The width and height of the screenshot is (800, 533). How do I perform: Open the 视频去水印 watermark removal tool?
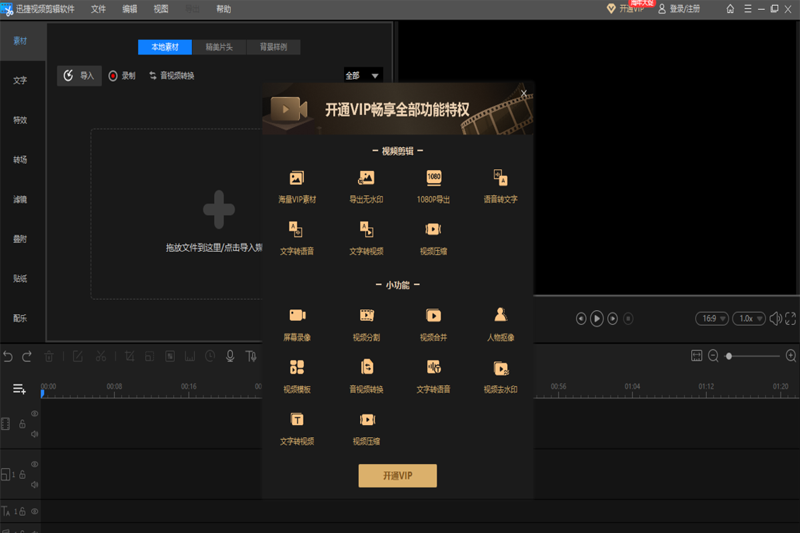coord(501,368)
